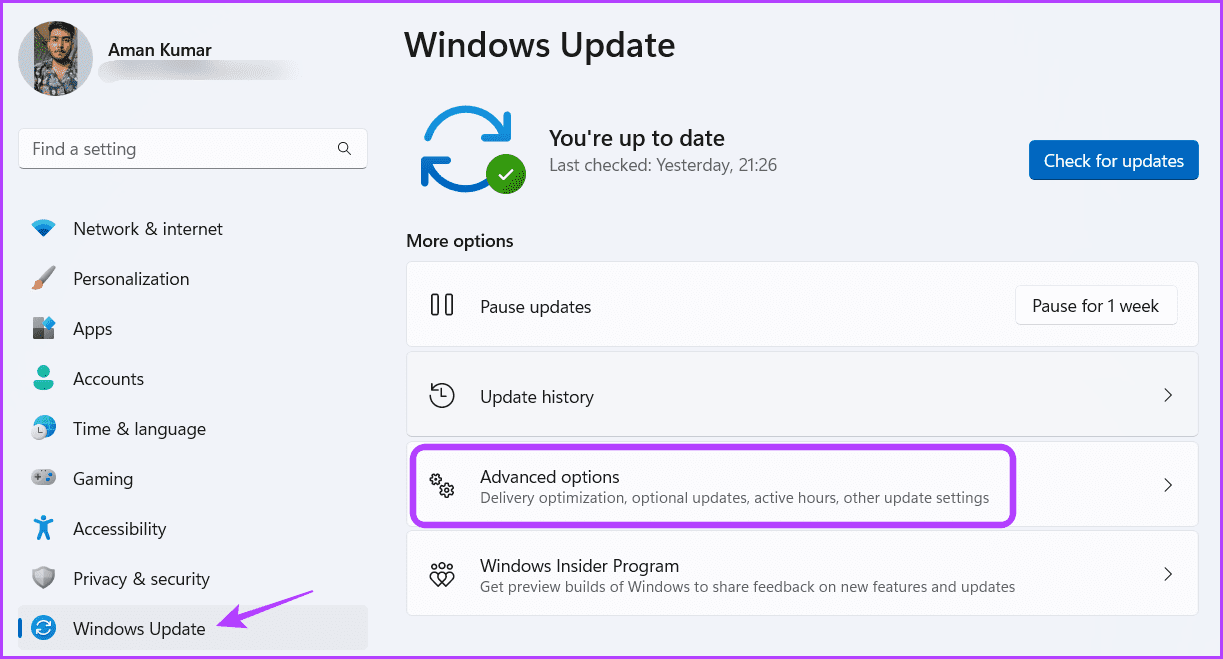Click the Windows Insider Program title text
This screenshot has width=1223, height=659.
click(579, 566)
